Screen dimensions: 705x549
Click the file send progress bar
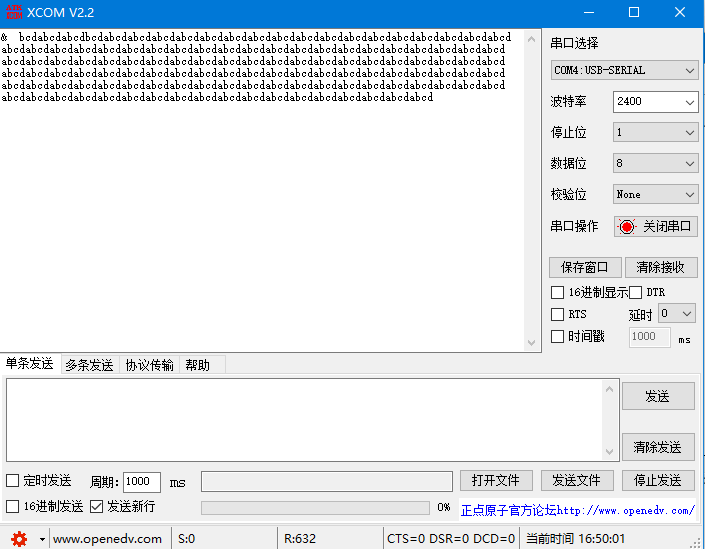[x=315, y=508]
